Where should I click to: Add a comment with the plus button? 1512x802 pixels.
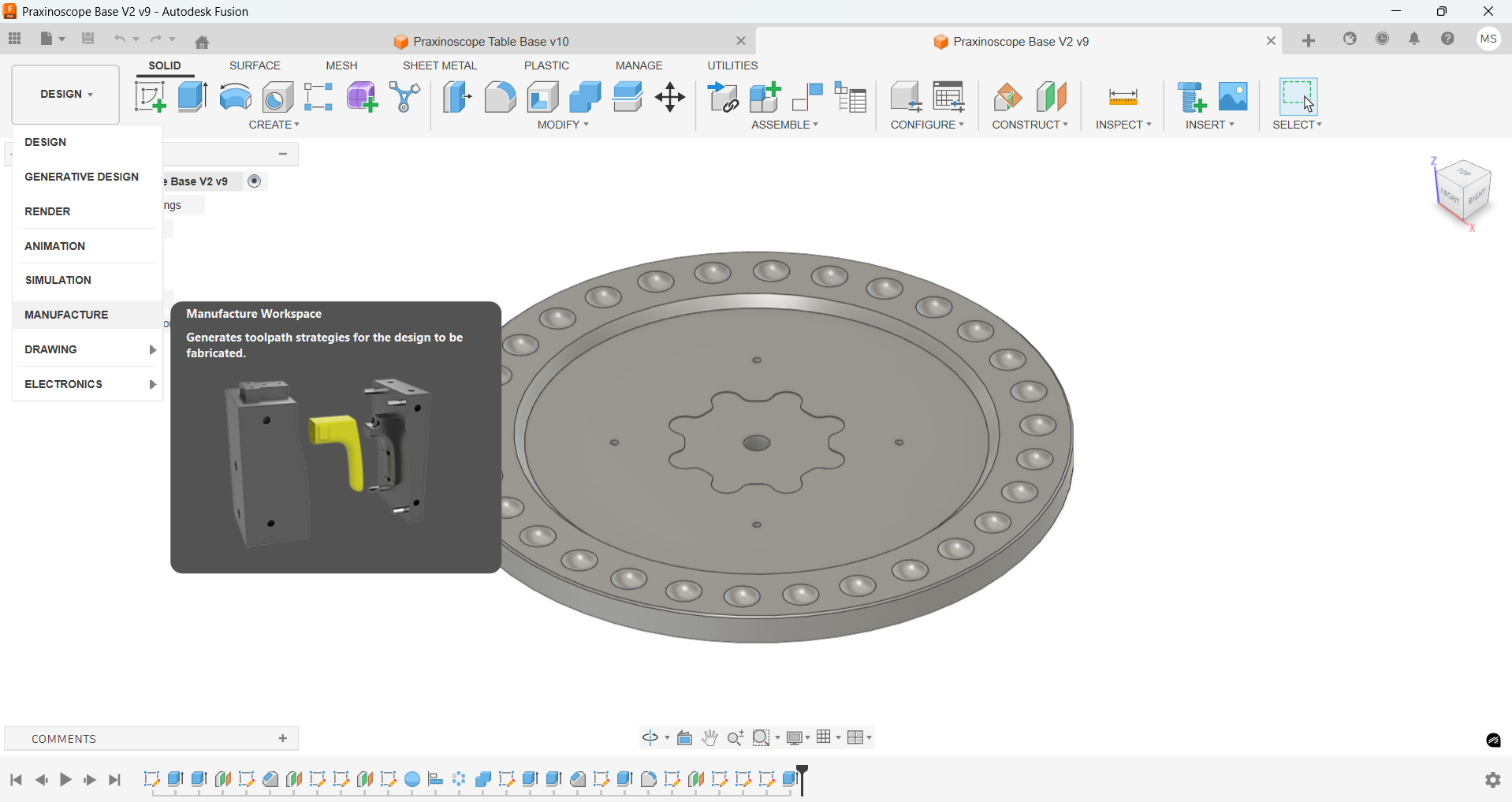tap(283, 738)
